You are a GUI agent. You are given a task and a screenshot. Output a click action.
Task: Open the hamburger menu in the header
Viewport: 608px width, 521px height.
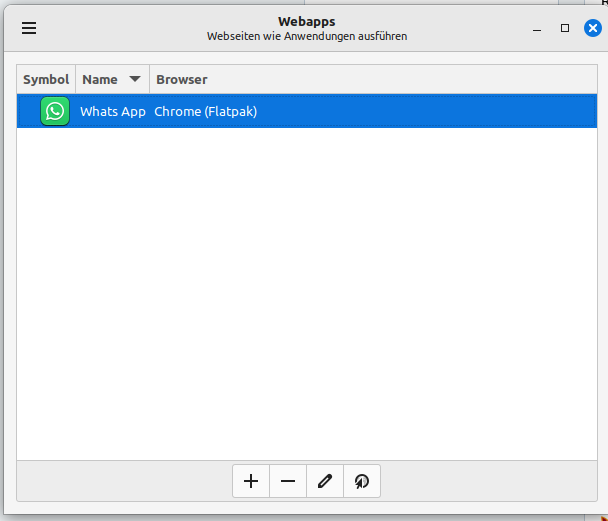point(29,28)
